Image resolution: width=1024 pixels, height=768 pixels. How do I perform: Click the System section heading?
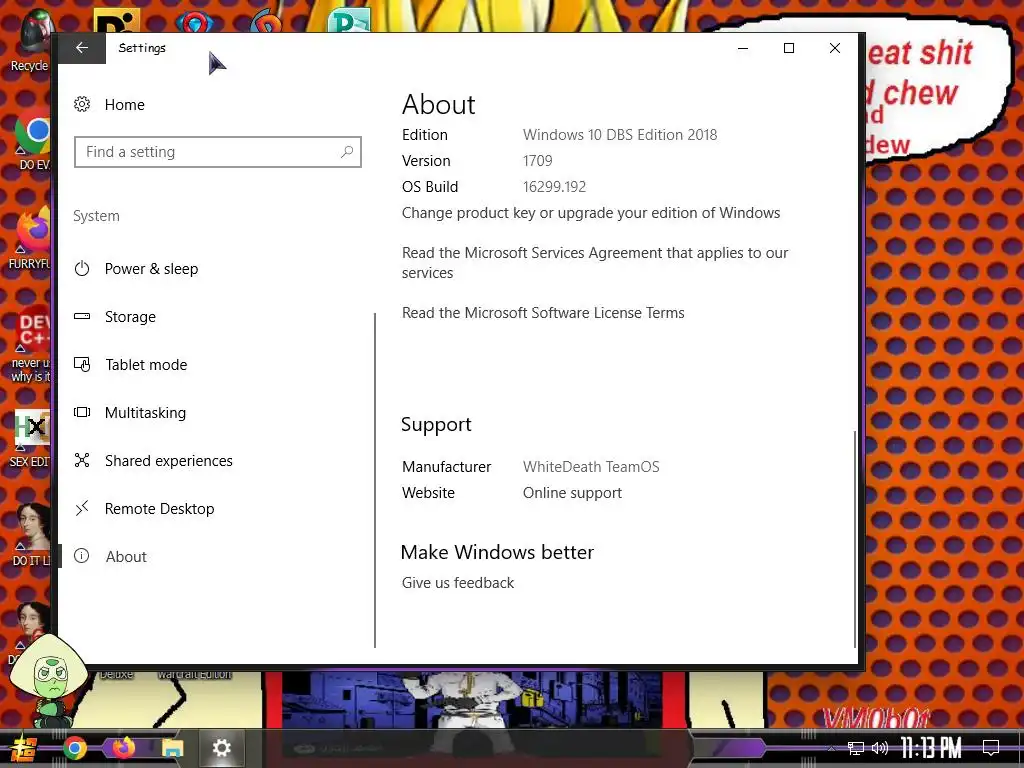[x=96, y=216]
